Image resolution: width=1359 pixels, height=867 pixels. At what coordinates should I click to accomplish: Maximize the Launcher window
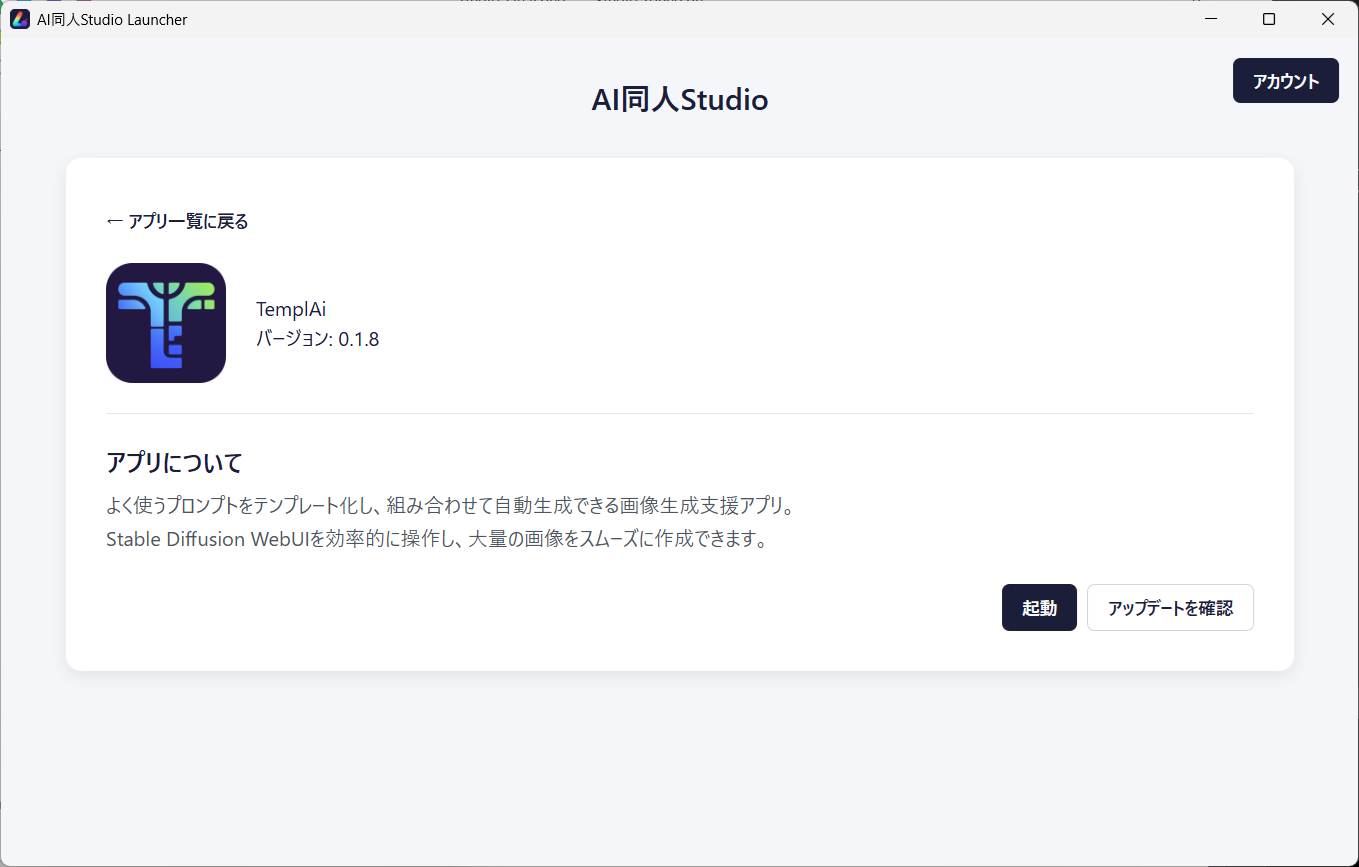click(1269, 19)
